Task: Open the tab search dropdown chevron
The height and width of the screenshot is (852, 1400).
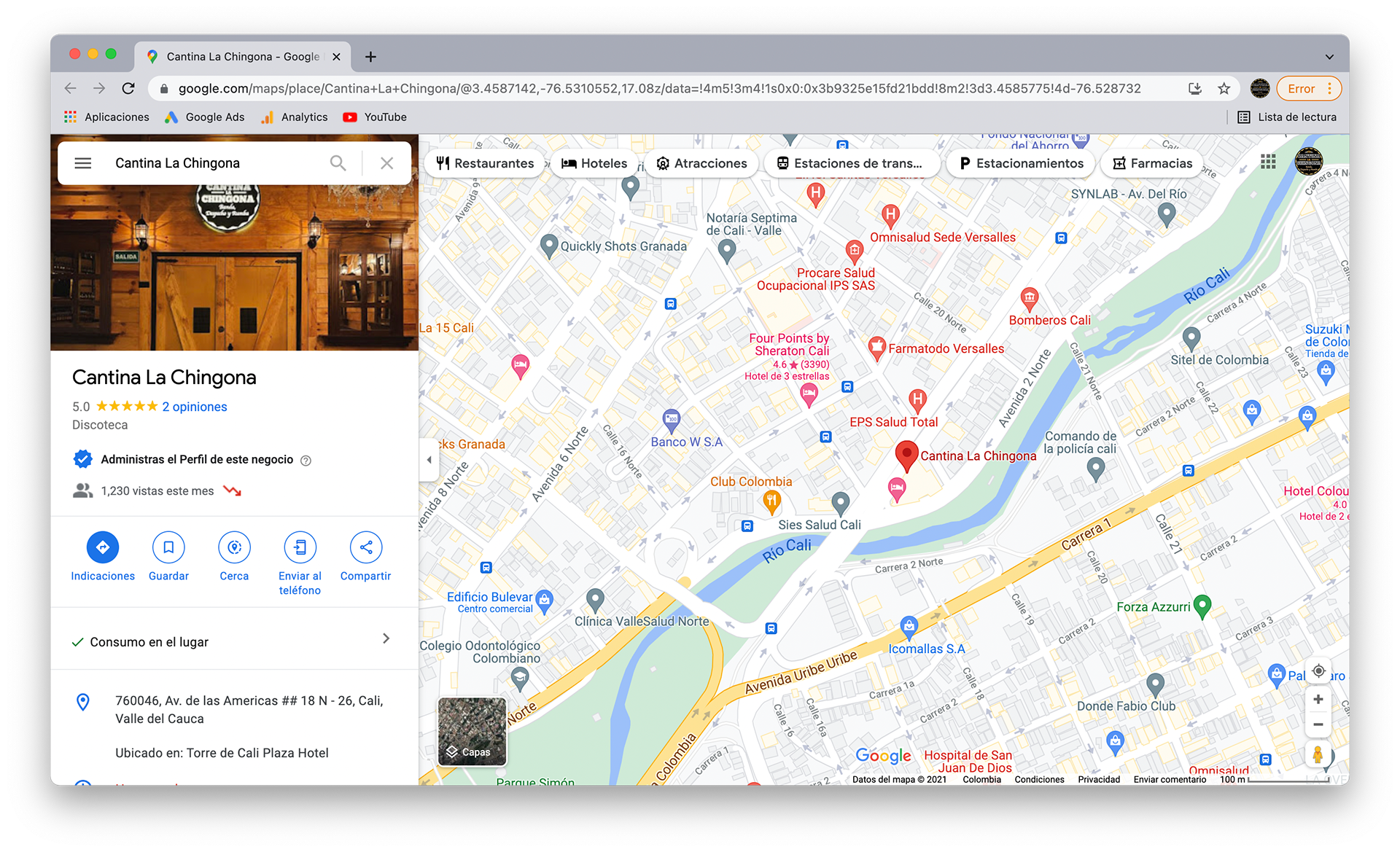Action: tap(1329, 57)
